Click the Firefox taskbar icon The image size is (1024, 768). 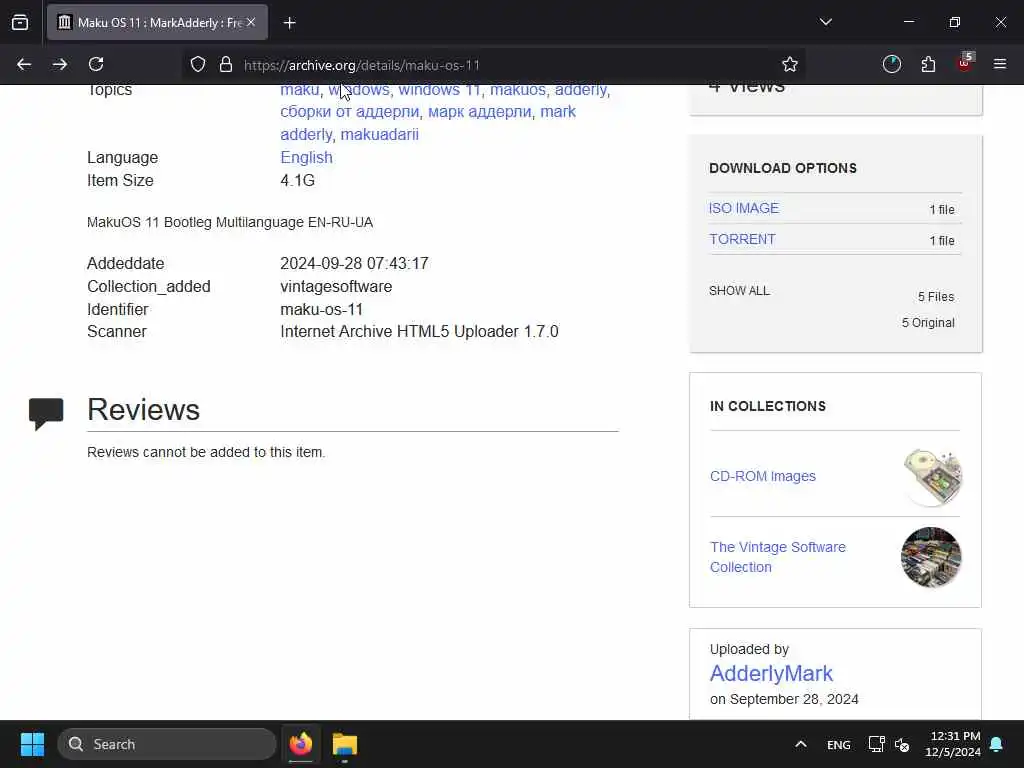pyautogui.click(x=300, y=744)
